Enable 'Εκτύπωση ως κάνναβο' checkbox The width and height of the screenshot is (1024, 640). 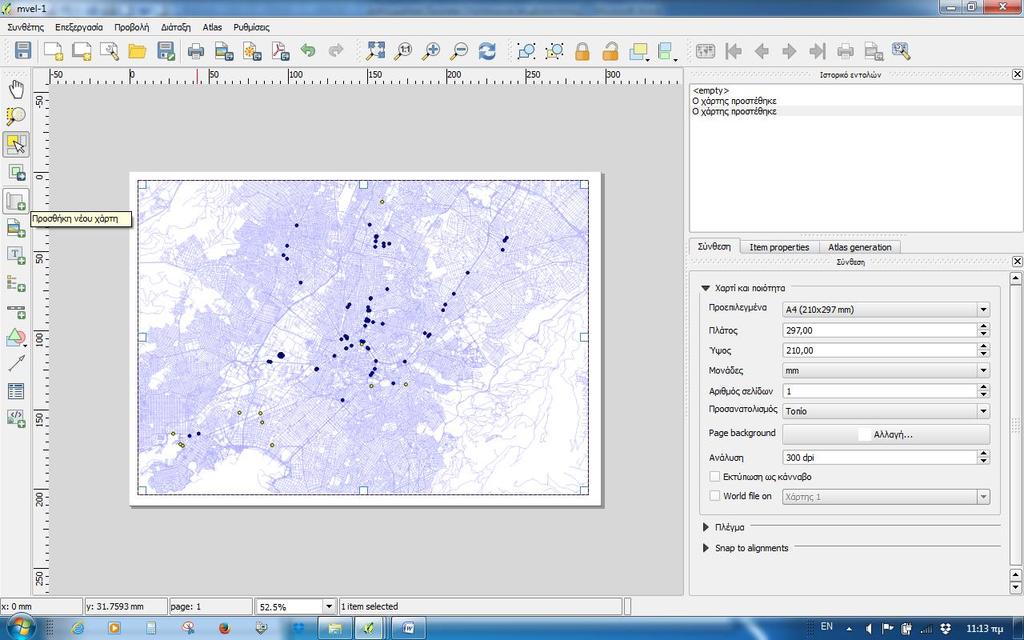click(714, 477)
